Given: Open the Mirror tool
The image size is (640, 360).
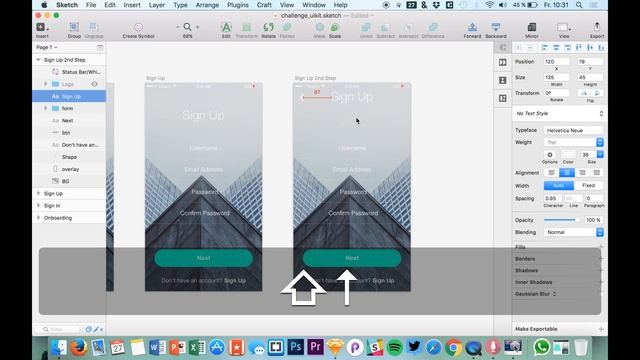Looking at the screenshot, I should tap(531, 27).
